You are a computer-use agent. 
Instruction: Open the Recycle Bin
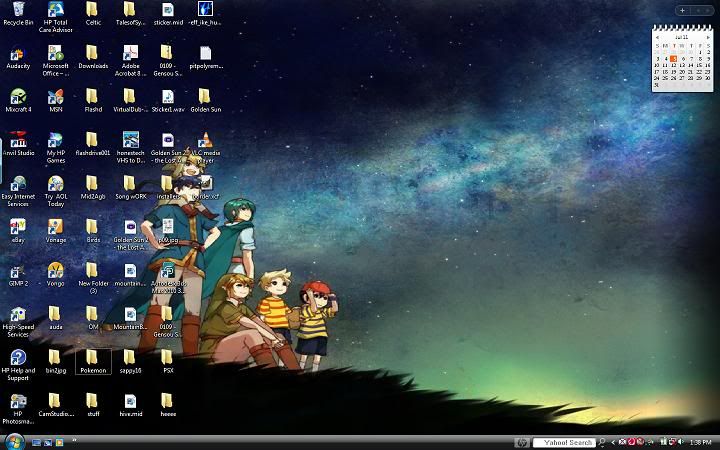(x=18, y=14)
